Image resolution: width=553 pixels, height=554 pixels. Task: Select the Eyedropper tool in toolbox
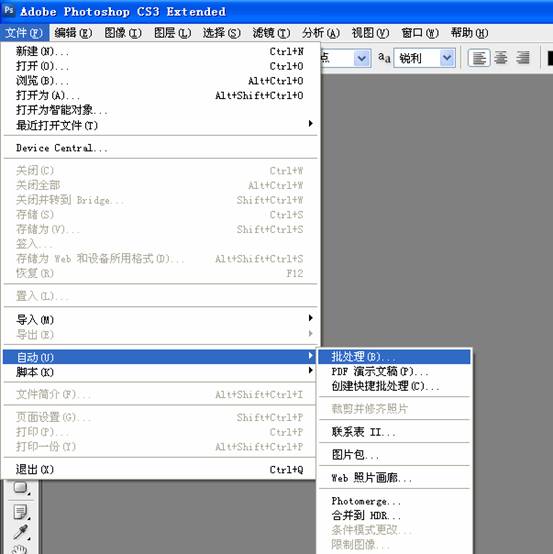pyautogui.click(x=20, y=532)
